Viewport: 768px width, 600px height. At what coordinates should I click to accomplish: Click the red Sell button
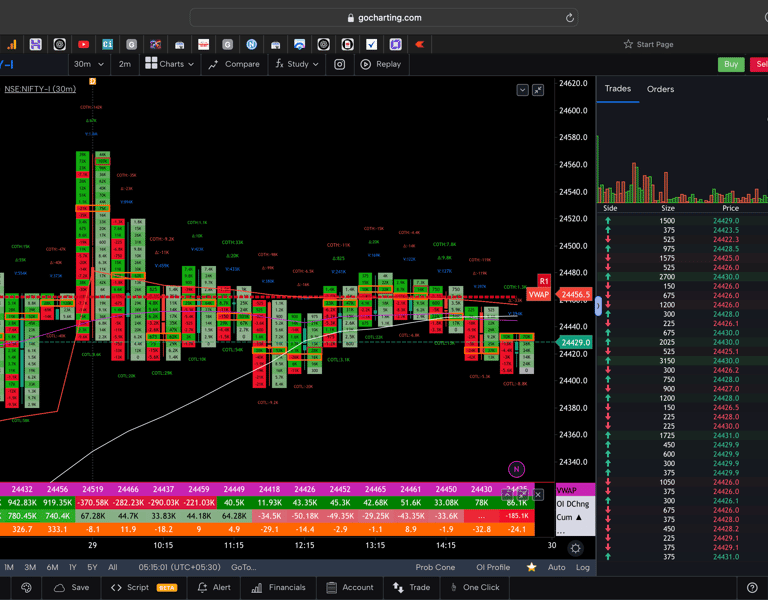tap(760, 64)
